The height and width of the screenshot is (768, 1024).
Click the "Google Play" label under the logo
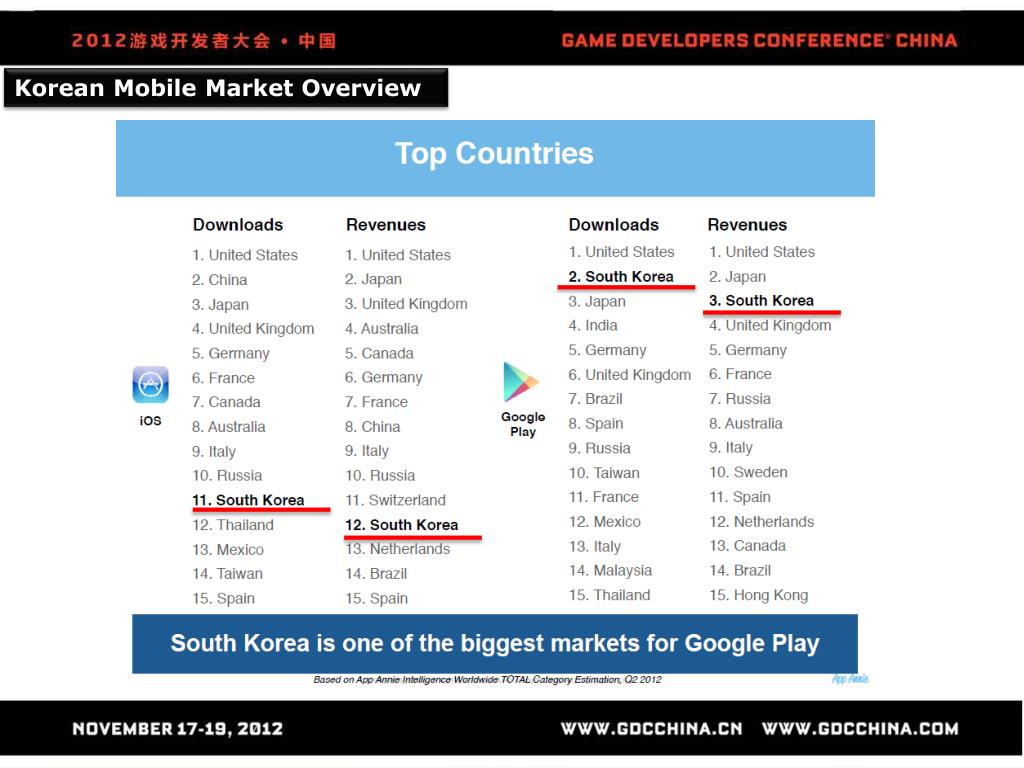click(x=522, y=424)
